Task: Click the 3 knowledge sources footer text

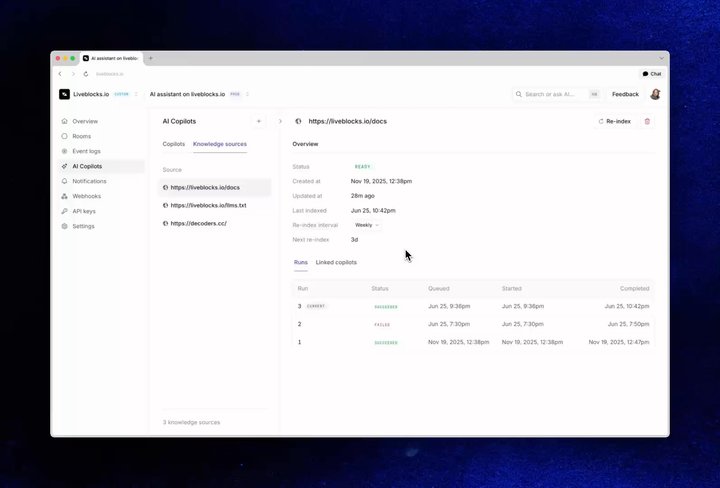Action: [x=191, y=422]
